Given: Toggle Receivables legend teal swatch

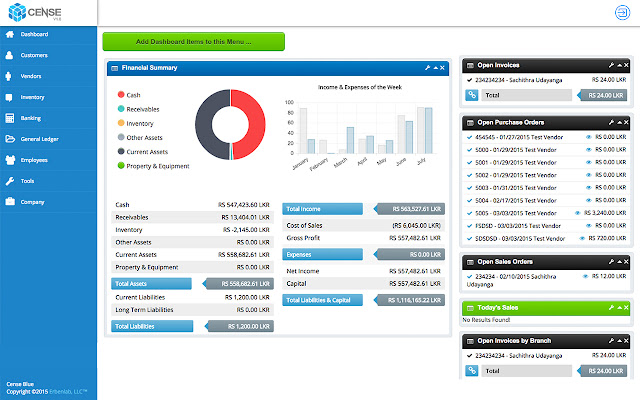Looking at the screenshot, I should pyautogui.click(x=121, y=109).
